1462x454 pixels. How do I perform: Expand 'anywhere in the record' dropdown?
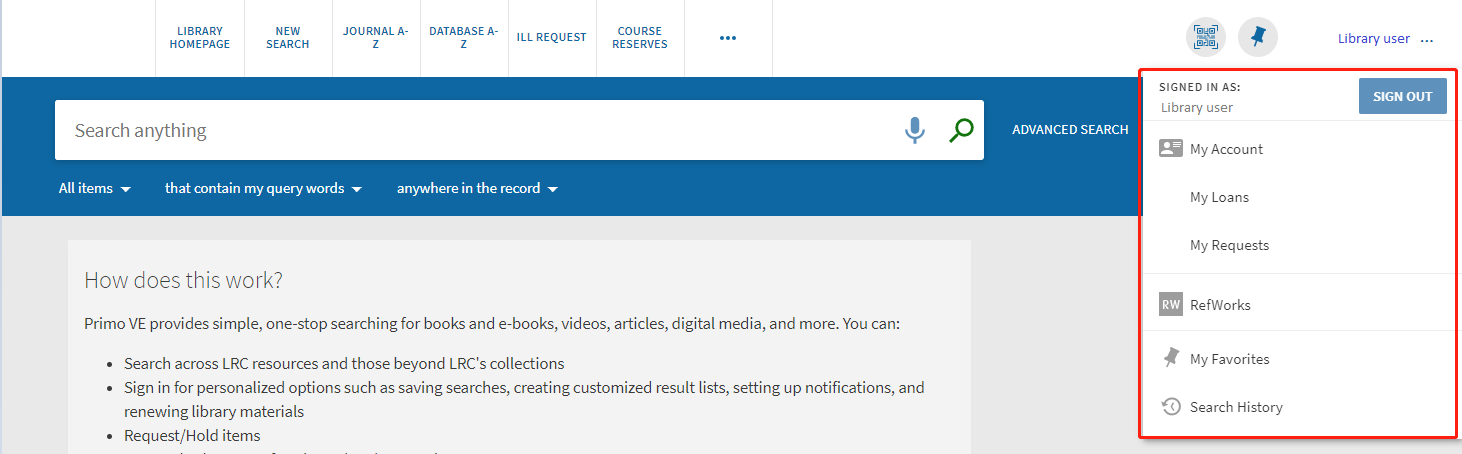477,188
